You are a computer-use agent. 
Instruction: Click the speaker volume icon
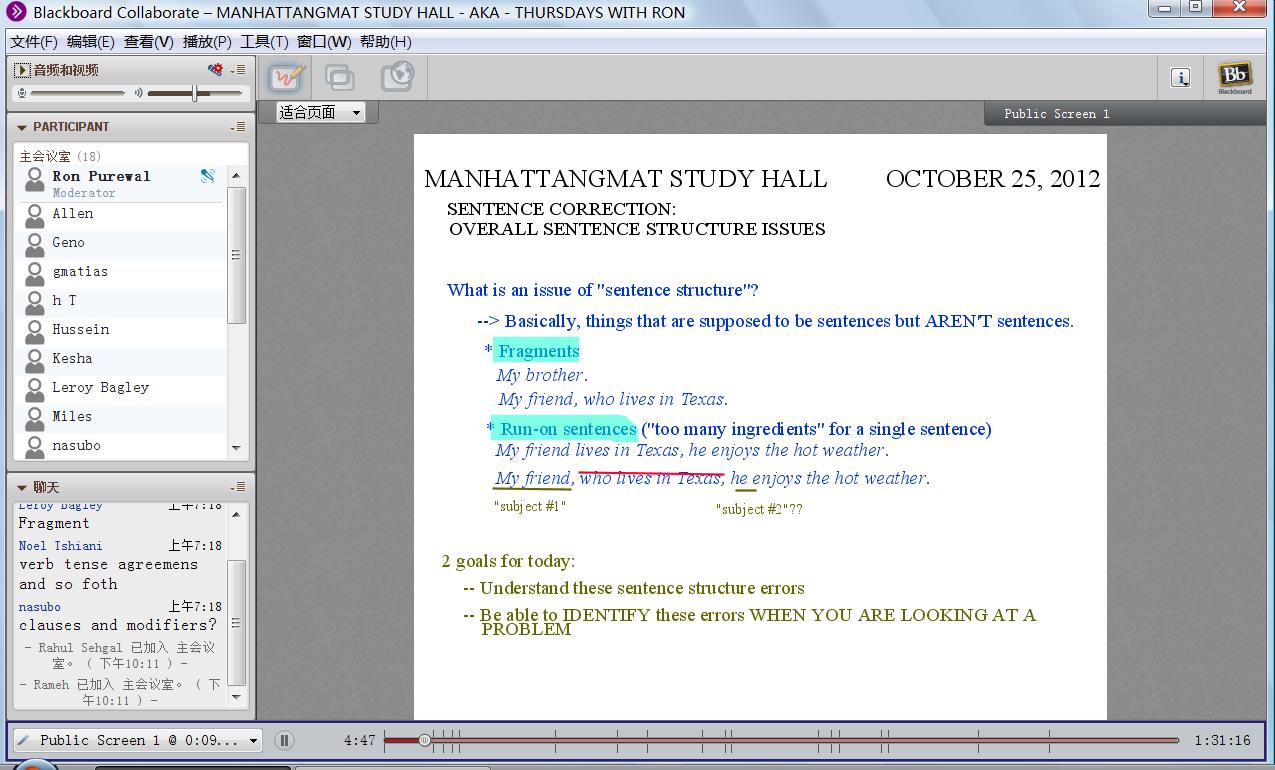(139, 93)
